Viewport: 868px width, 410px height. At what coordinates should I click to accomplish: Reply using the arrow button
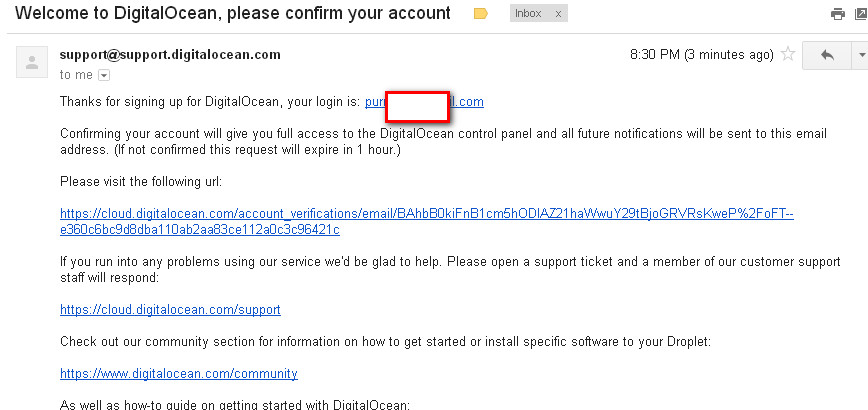(827, 55)
